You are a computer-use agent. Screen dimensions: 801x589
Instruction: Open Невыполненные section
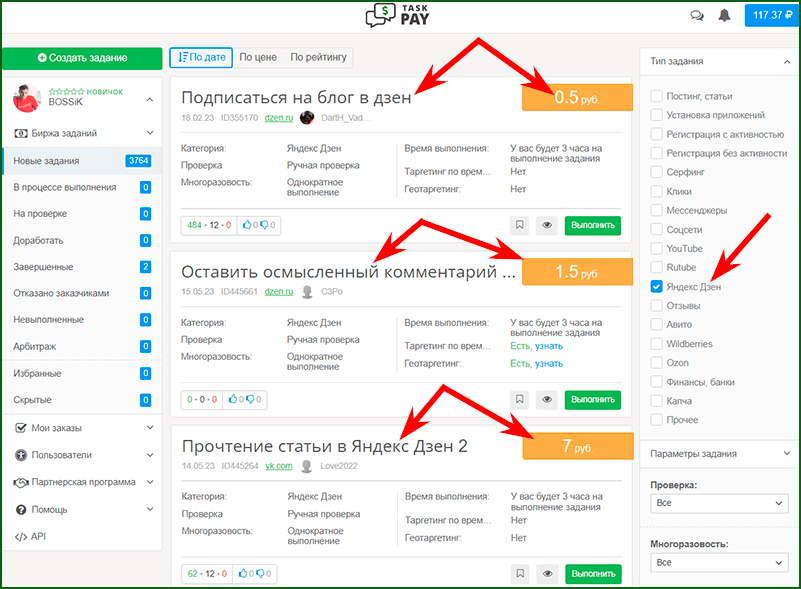pos(82,320)
